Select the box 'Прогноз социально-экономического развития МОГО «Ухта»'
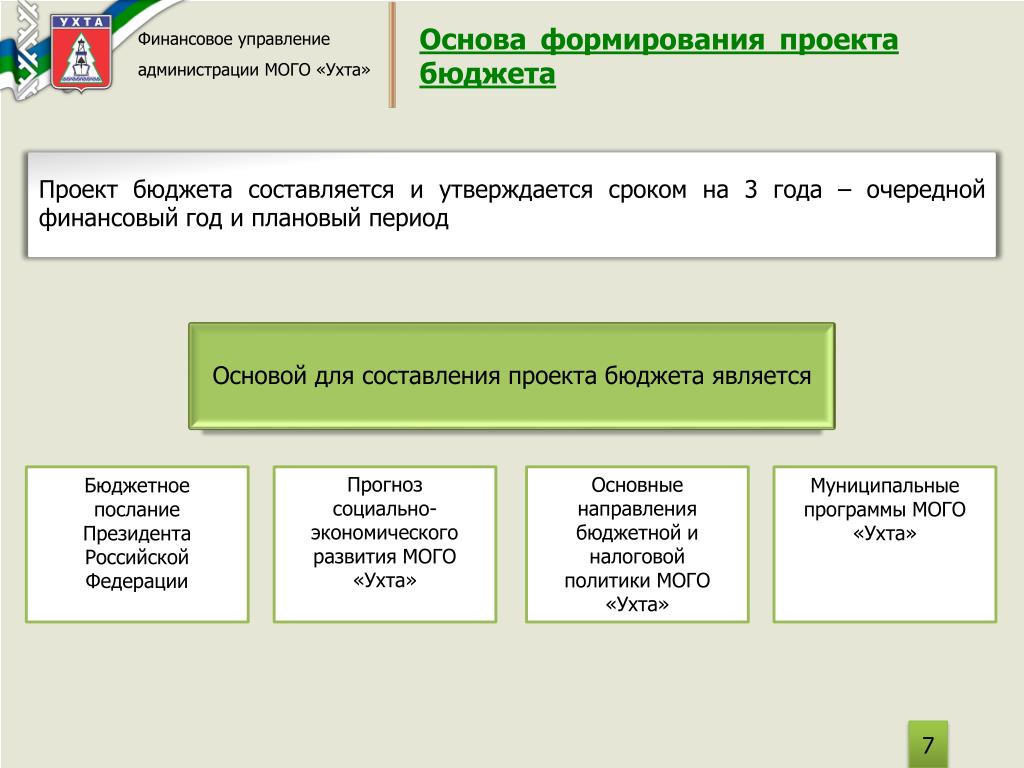 (x=385, y=544)
